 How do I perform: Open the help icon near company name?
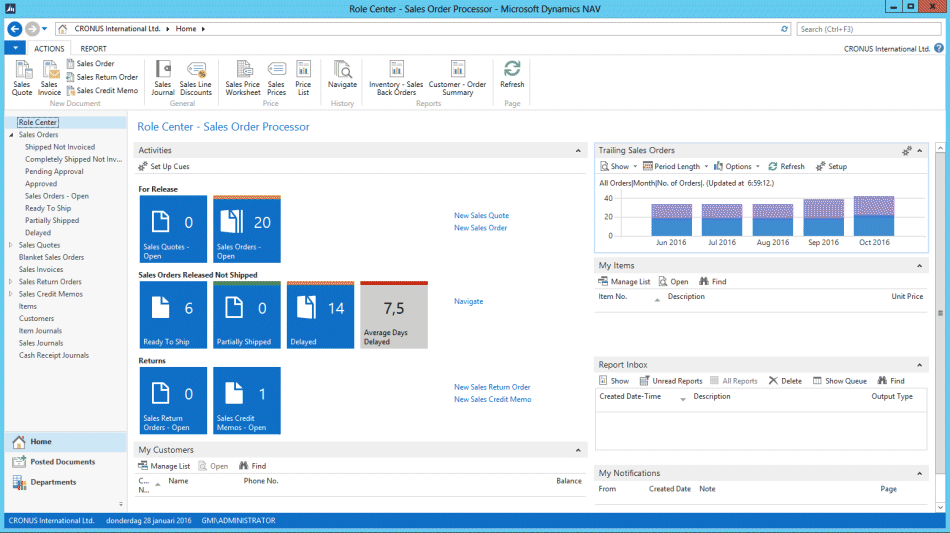click(938, 48)
